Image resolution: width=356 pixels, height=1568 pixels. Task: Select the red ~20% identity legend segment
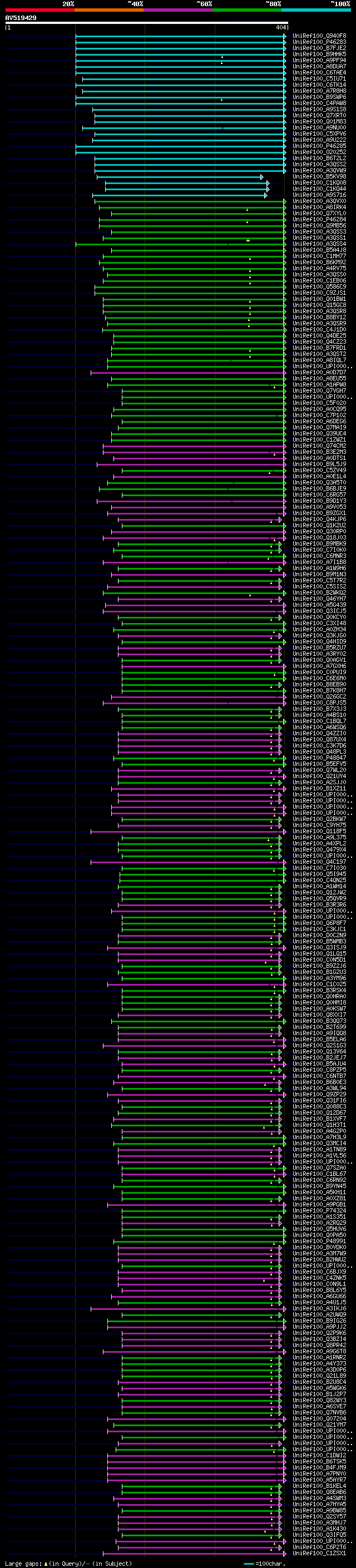tap(39, 10)
